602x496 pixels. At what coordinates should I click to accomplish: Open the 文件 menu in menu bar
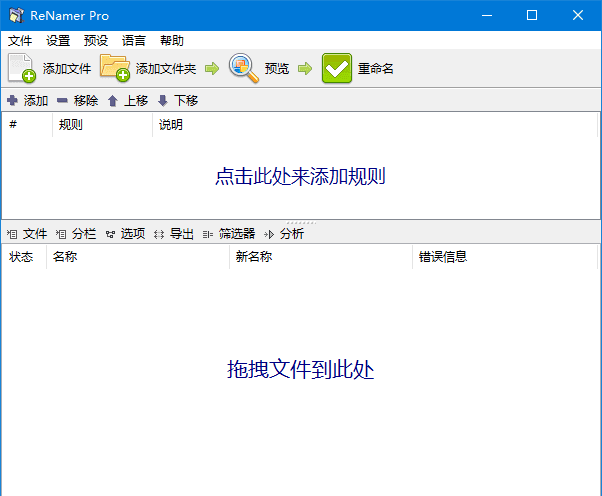tap(20, 40)
